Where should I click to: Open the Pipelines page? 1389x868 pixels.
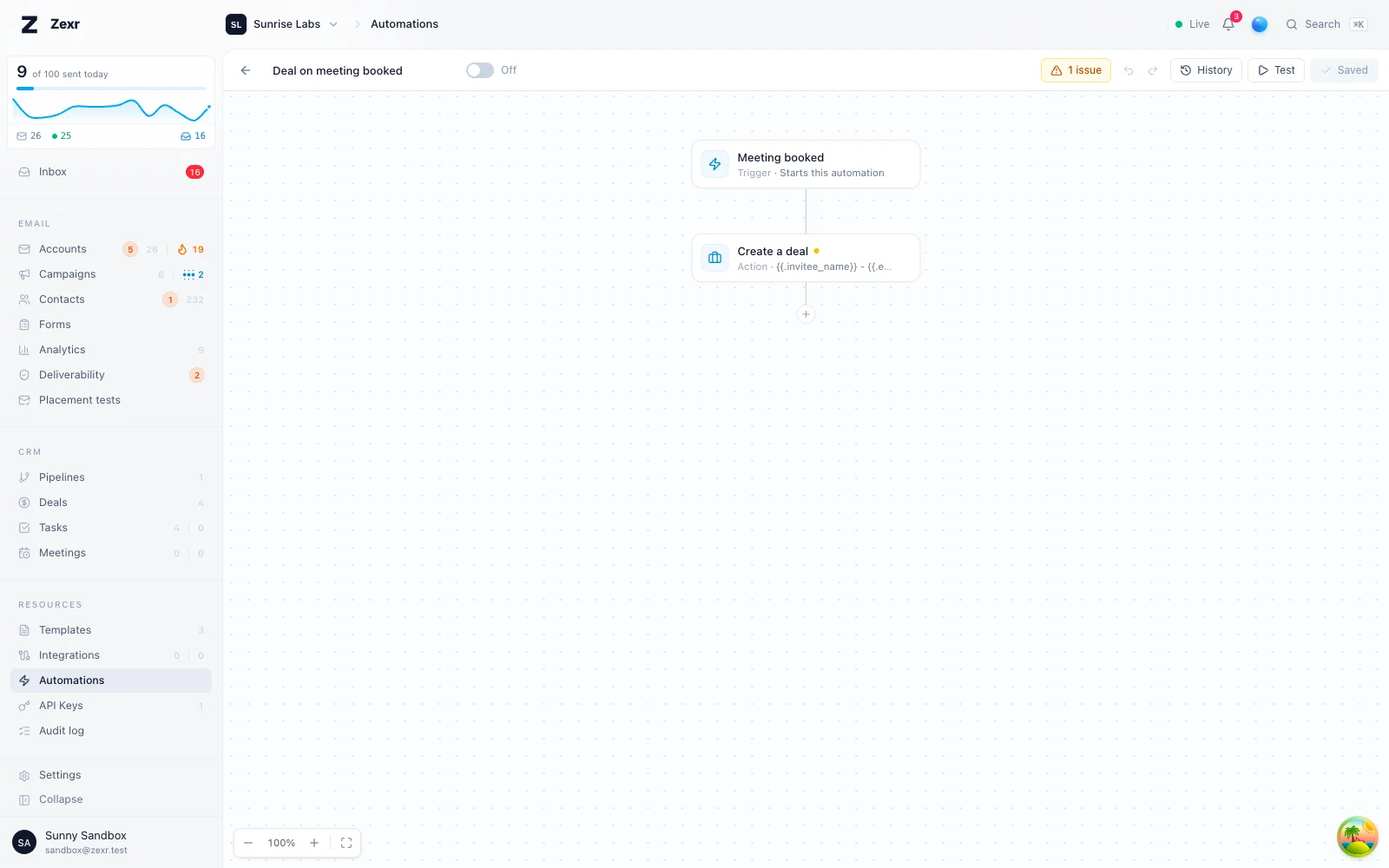[111, 477]
